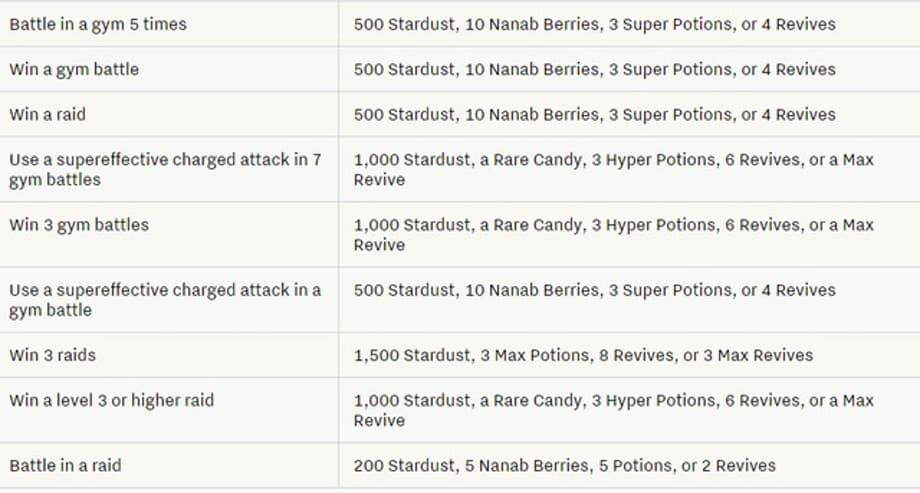Viewport: 920px width, 493px height.
Task: Click the "Battle in a gym 5 times" cell
Action: (97, 24)
